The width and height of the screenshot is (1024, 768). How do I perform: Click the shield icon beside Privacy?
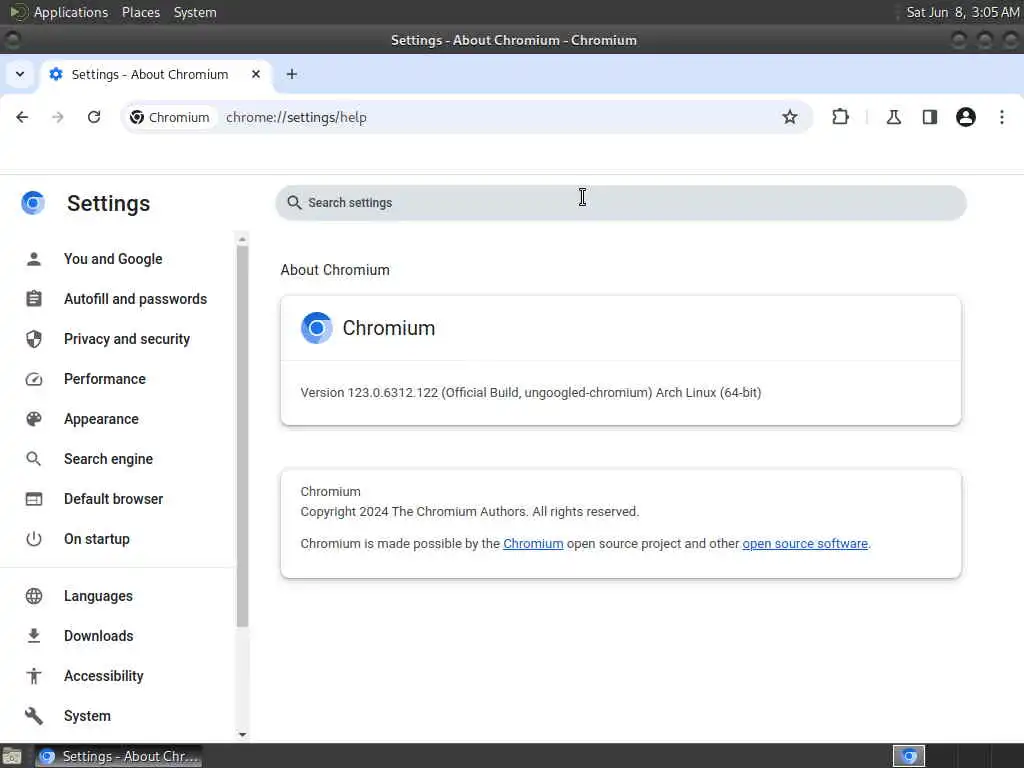(34, 339)
